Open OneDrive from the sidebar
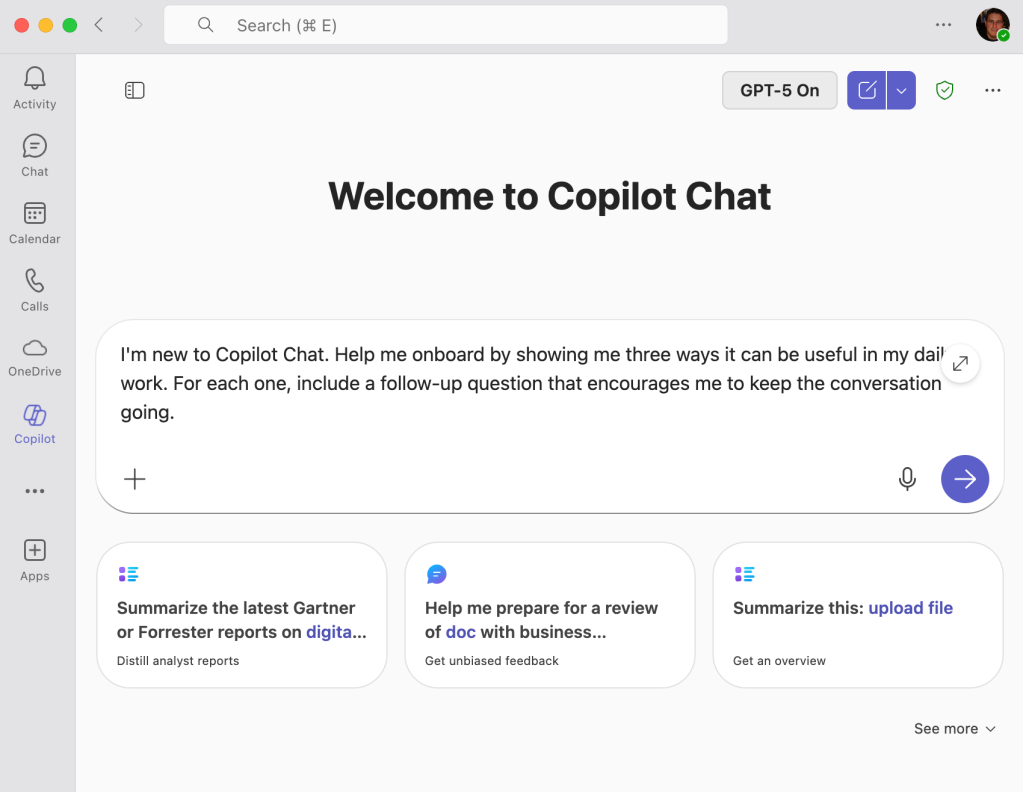Screen dimensions: 1023x792 pos(34,355)
